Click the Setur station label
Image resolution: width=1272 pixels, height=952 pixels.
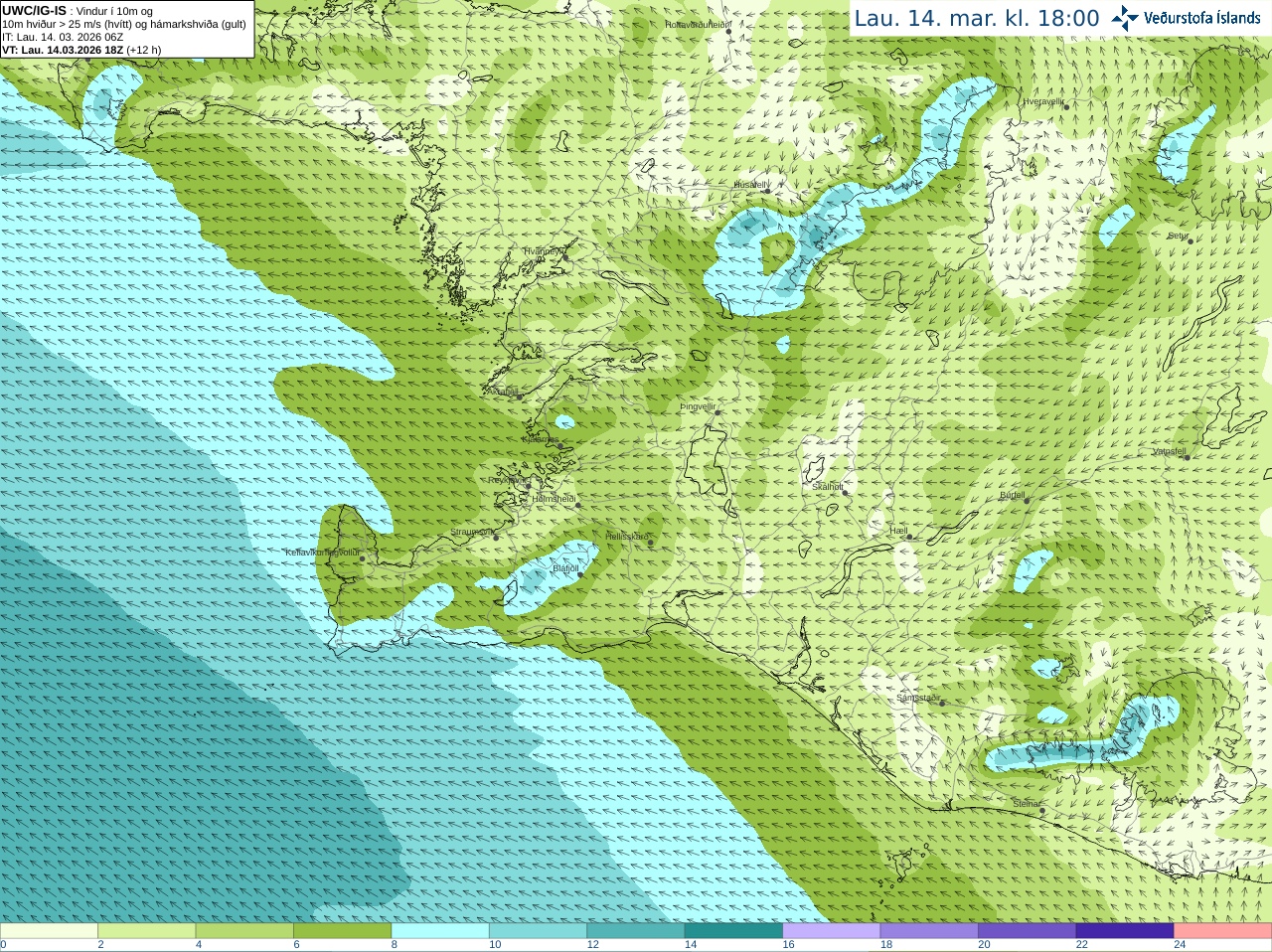pyautogui.click(x=1179, y=236)
